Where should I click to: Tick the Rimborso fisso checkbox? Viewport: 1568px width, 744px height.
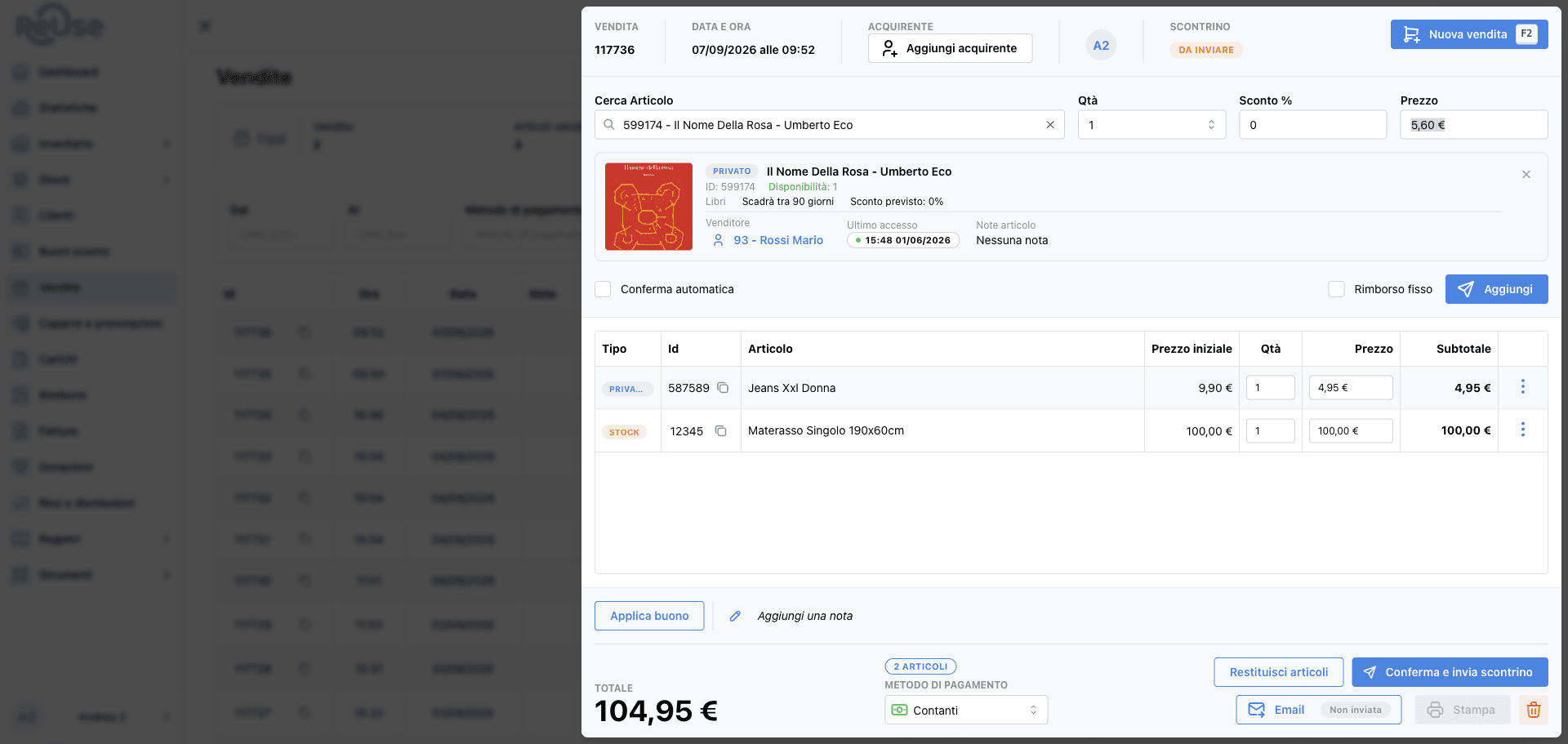coord(1337,289)
